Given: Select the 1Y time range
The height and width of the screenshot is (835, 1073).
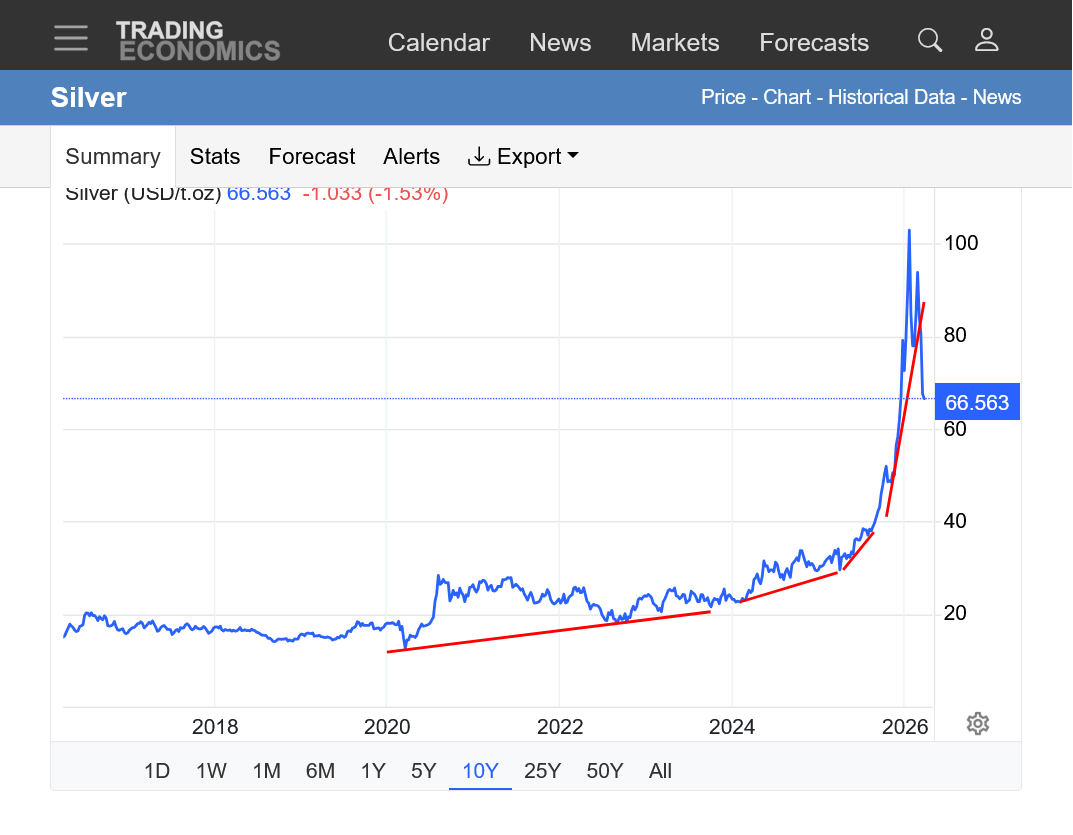Looking at the screenshot, I should click(373, 771).
